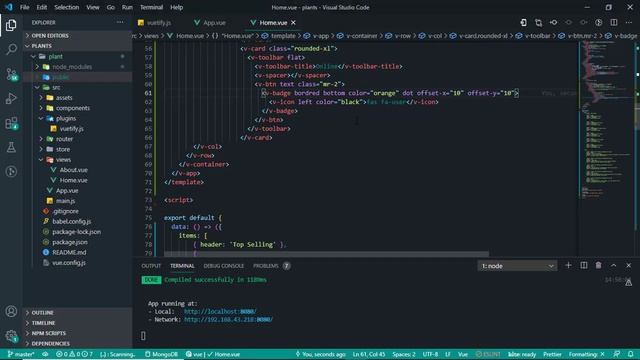Click UTF-8 encoding in status bar
This screenshot has height=360, width=640.
(430, 354)
